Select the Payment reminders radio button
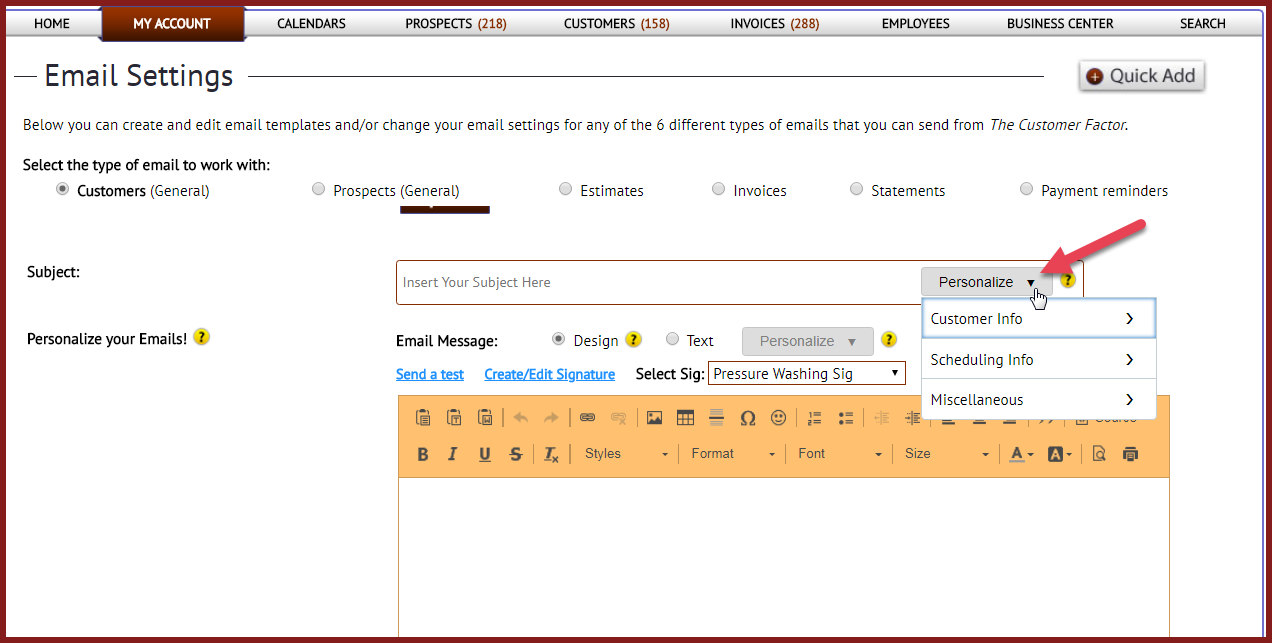This screenshot has height=643, width=1272. pos(1027,189)
